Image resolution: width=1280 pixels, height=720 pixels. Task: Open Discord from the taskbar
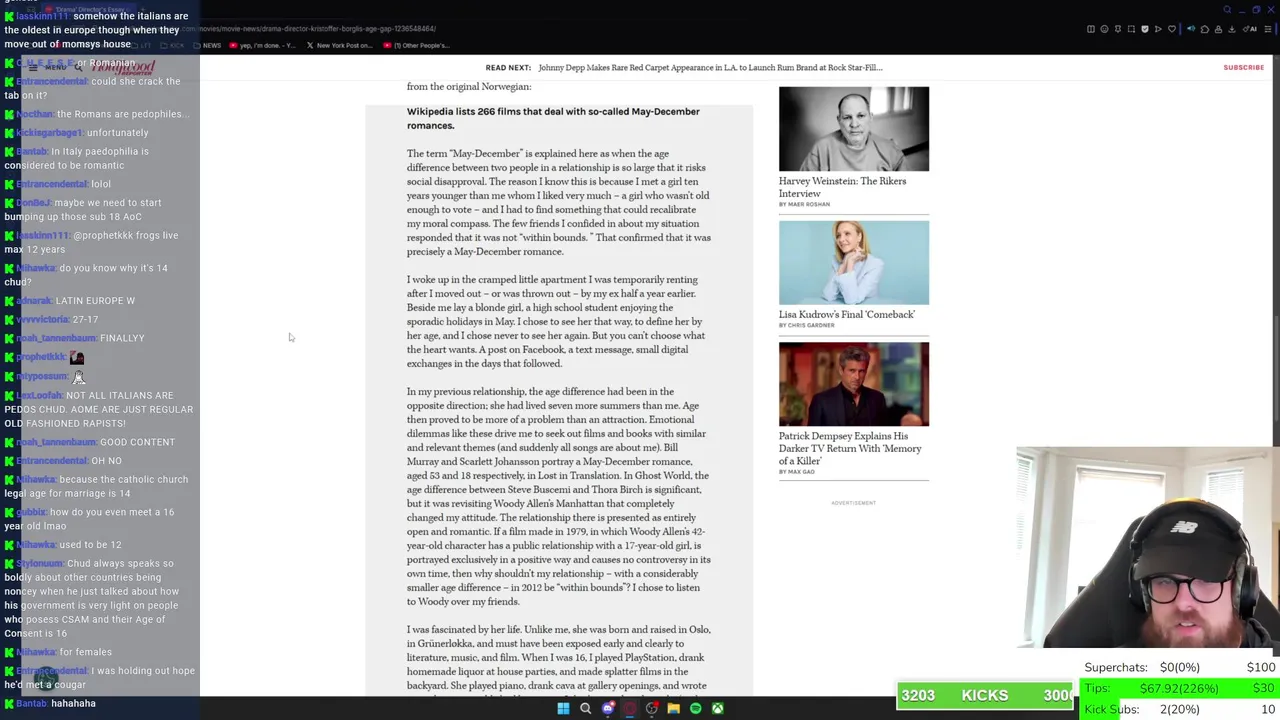pos(608,708)
